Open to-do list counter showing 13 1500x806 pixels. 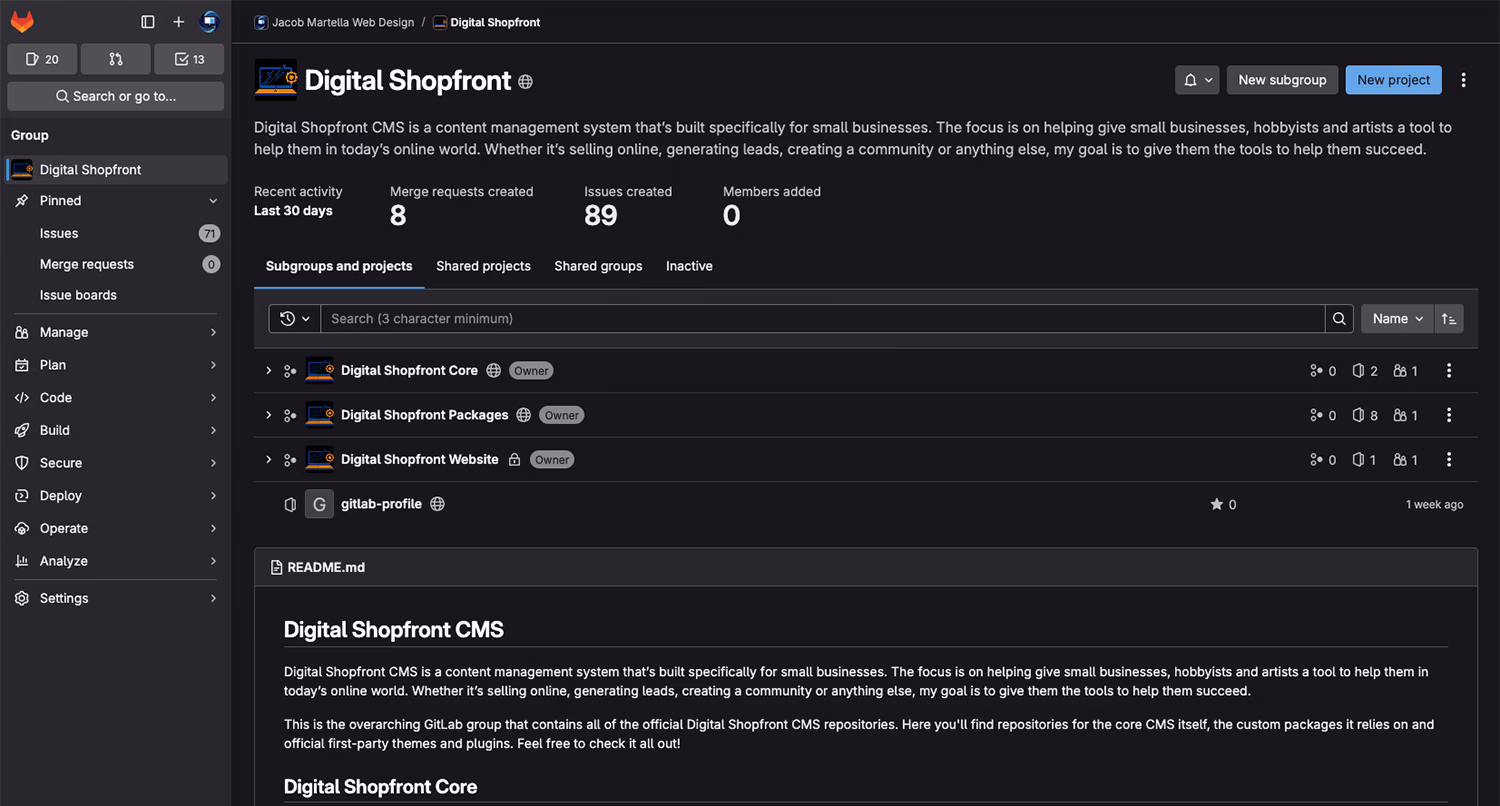[189, 59]
